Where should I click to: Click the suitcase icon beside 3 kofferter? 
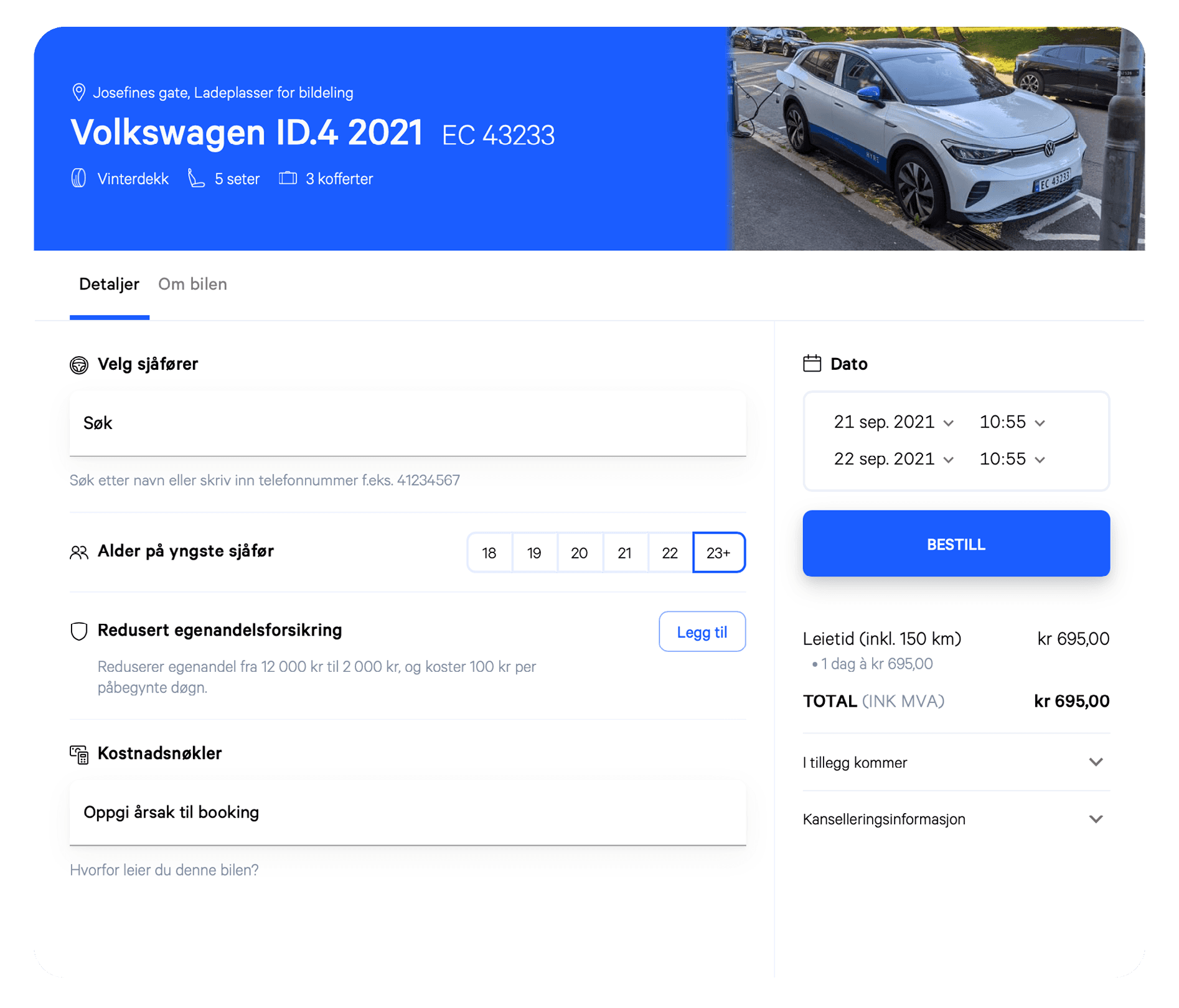[x=288, y=178]
